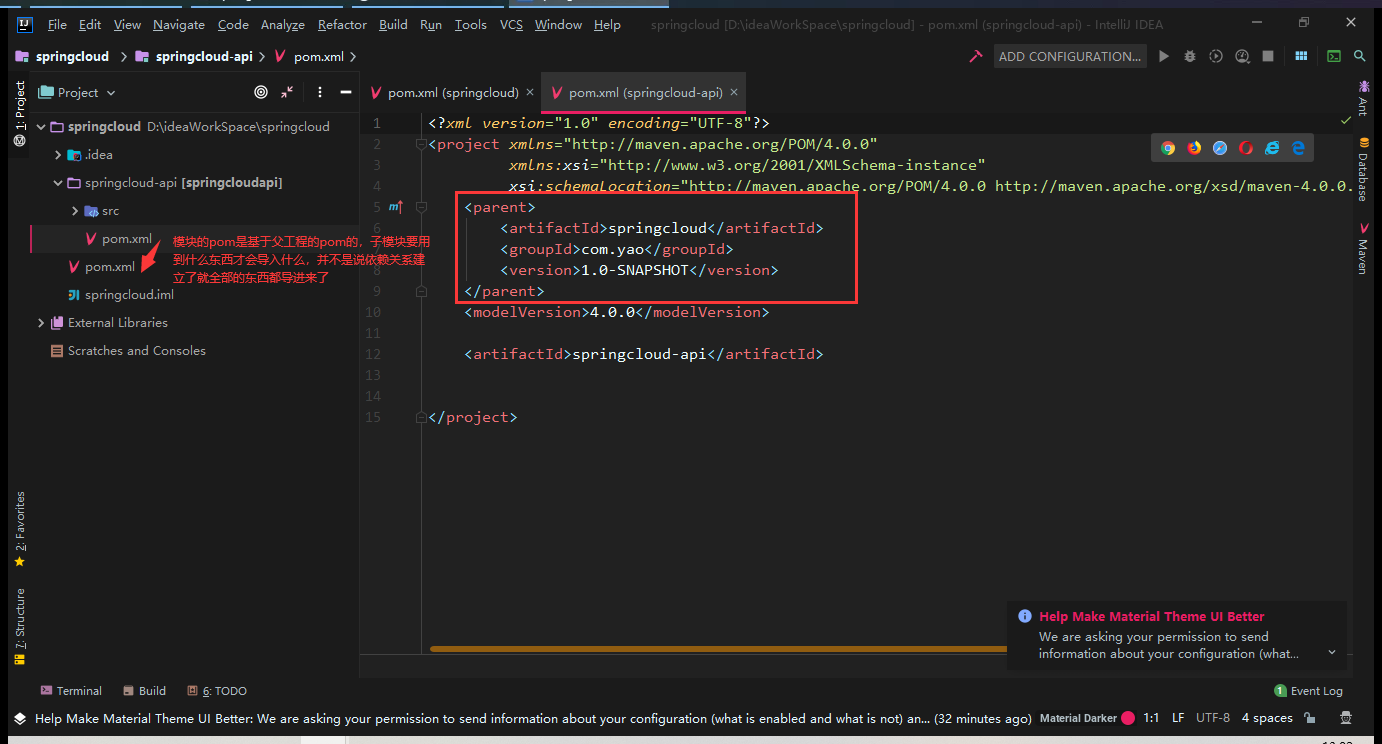Click Help Make Material Theme UI Better title
Image resolution: width=1382 pixels, height=744 pixels.
click(1152, 617)
